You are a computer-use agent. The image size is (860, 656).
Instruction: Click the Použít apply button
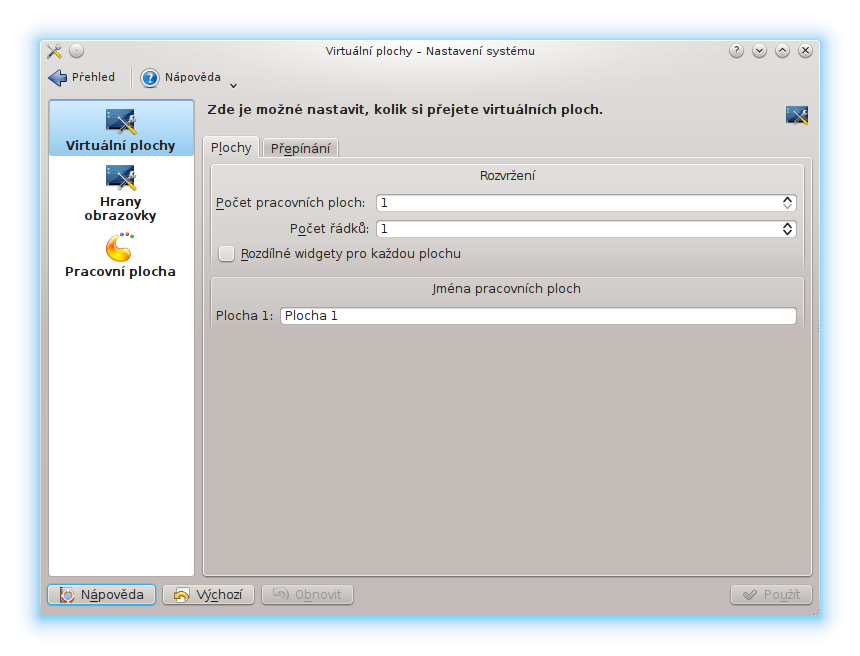coord(771,595)
